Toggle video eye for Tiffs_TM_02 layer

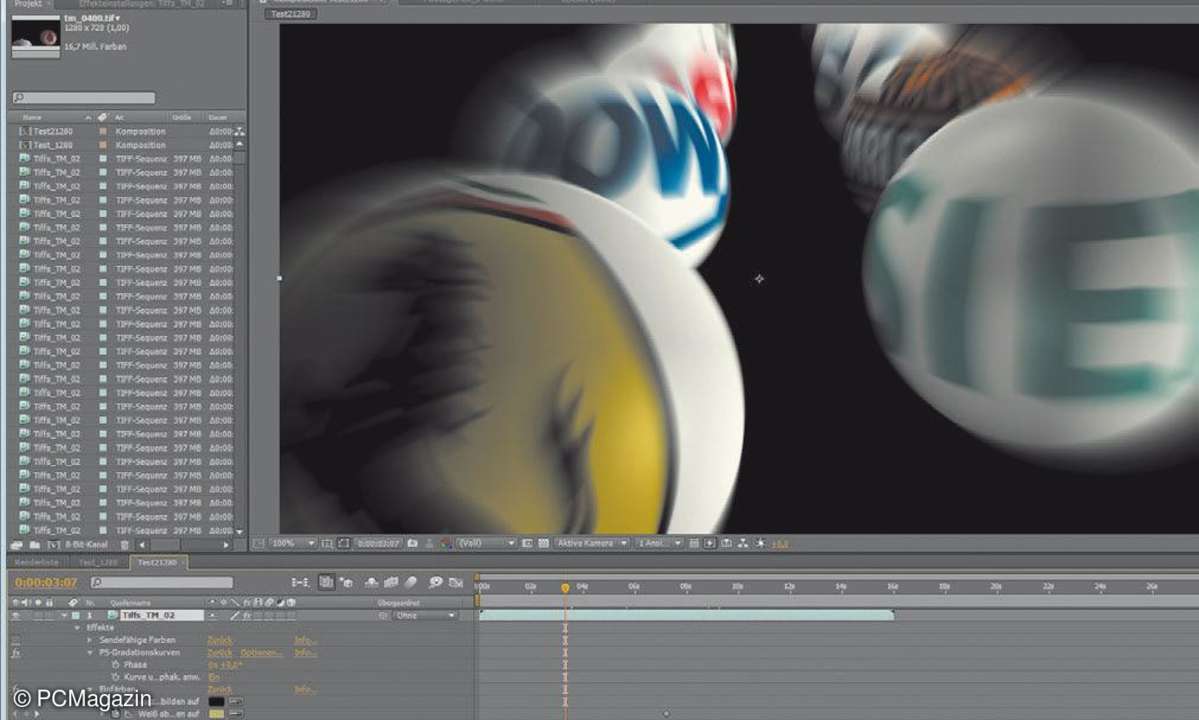(16, 615)
